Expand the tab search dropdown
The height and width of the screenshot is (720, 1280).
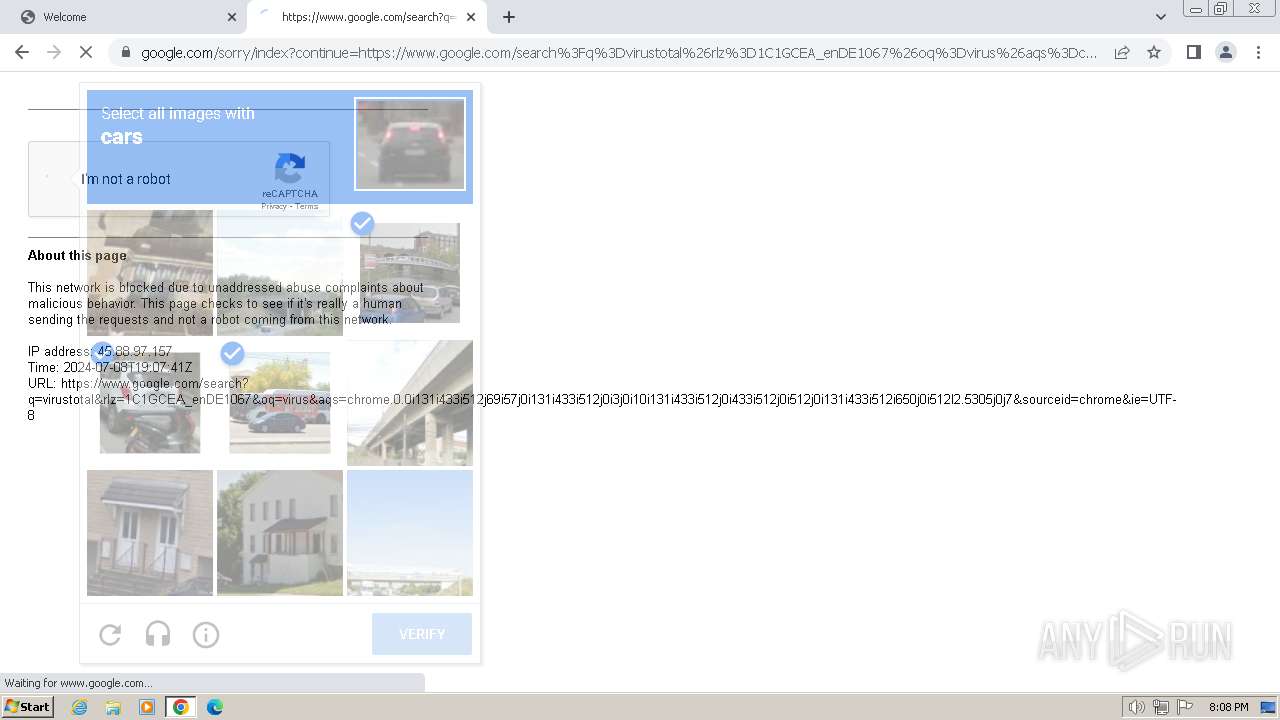point(1160,17)
